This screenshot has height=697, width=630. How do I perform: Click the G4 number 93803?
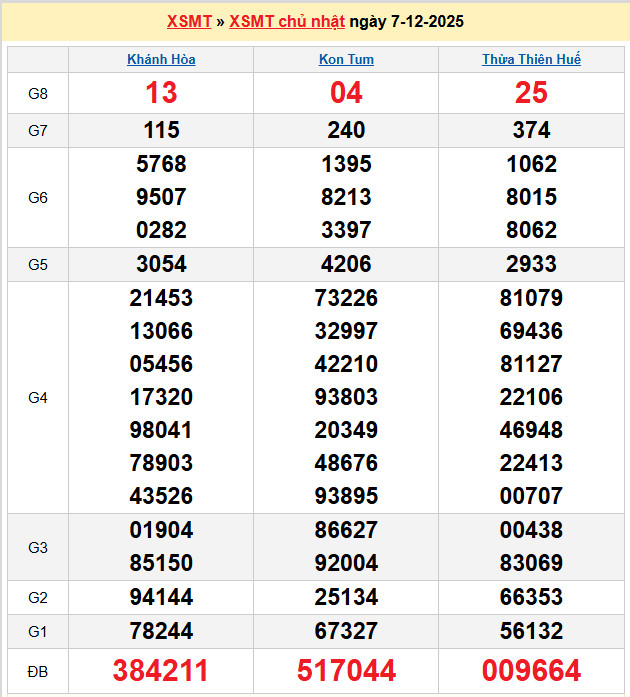346,397
